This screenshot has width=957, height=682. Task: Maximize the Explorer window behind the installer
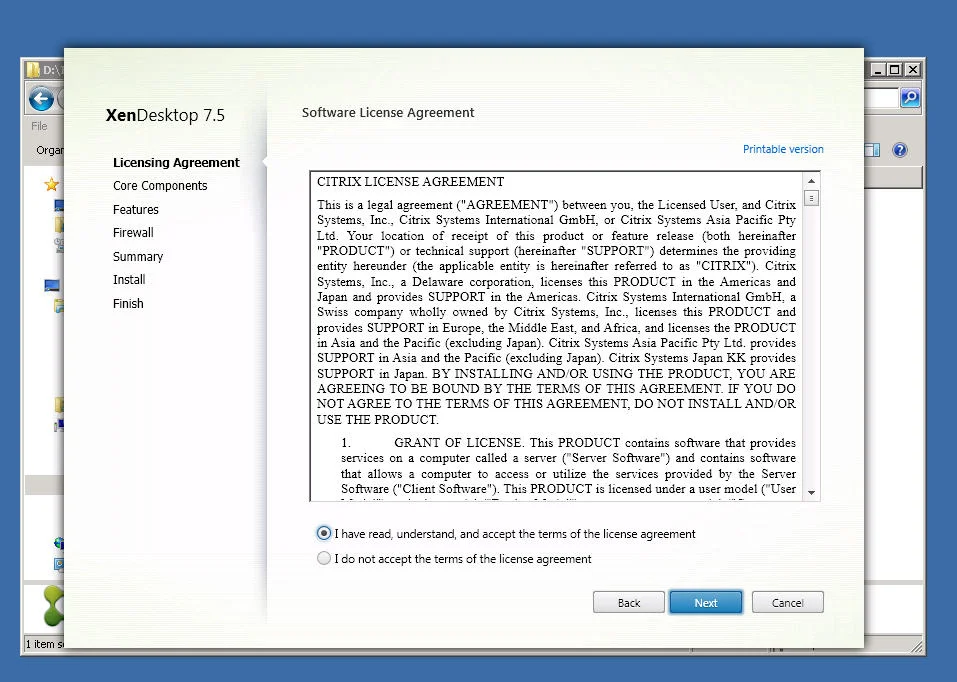point(895,70)
